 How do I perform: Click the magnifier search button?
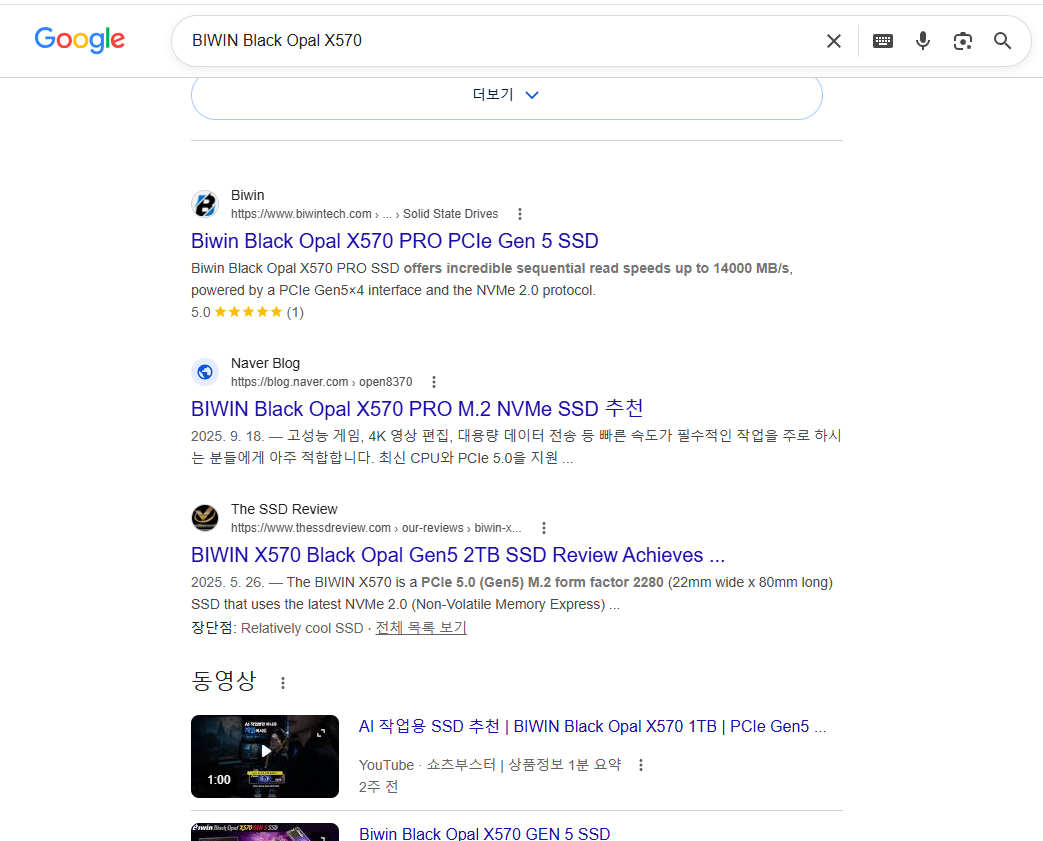click(x=1002, y=41)
